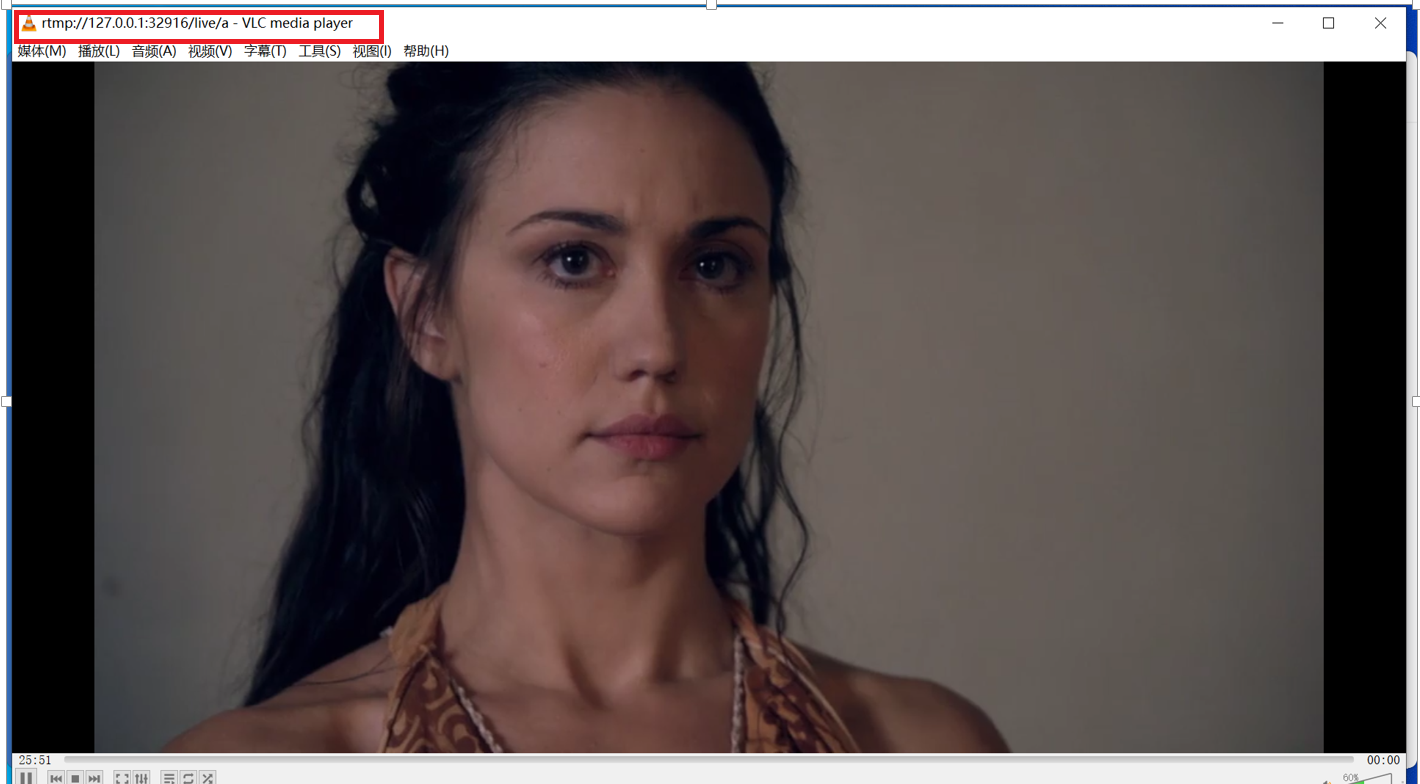Click the remaining time 00:00 label
This screenshot has height=784, width=1420.
1383,760
